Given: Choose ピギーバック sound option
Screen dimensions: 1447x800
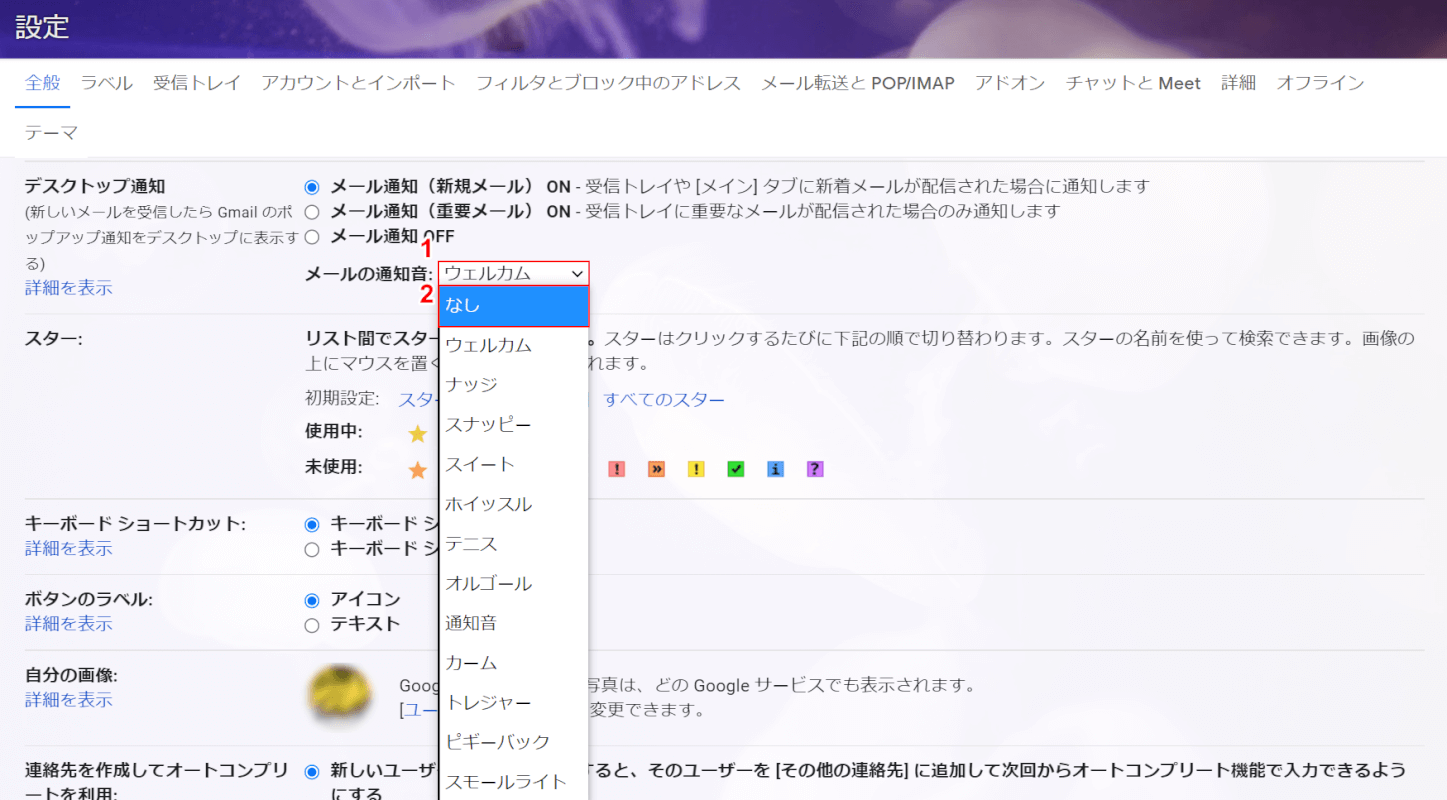Looking at the screenshot, I should tap(514, 742).
